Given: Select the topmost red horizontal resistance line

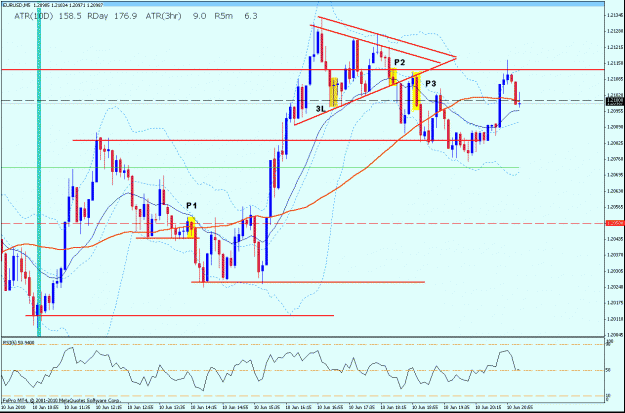Looking at the screenshot, I should tap(303, 69).
